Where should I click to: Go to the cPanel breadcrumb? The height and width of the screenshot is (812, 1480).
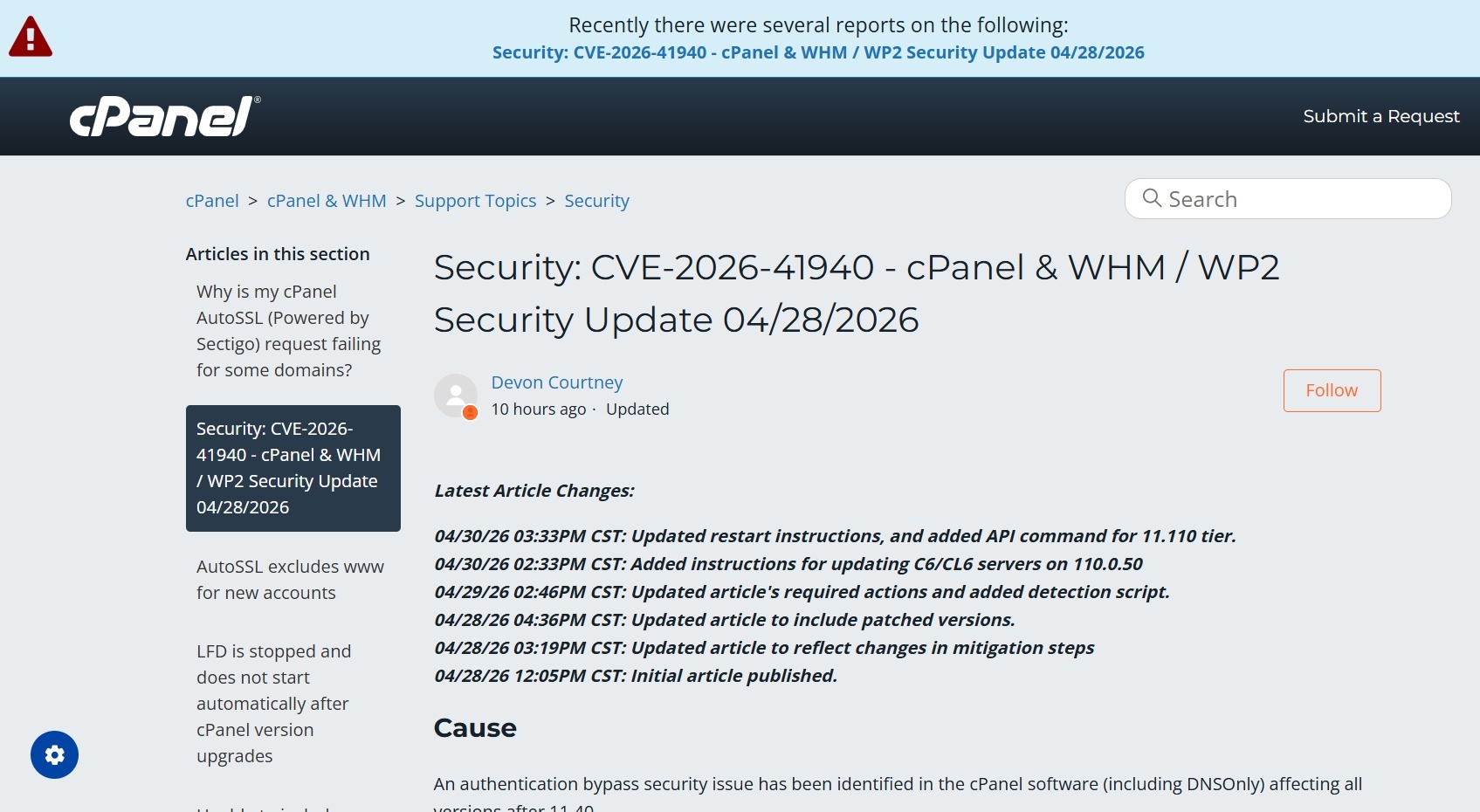coord(212,201)
